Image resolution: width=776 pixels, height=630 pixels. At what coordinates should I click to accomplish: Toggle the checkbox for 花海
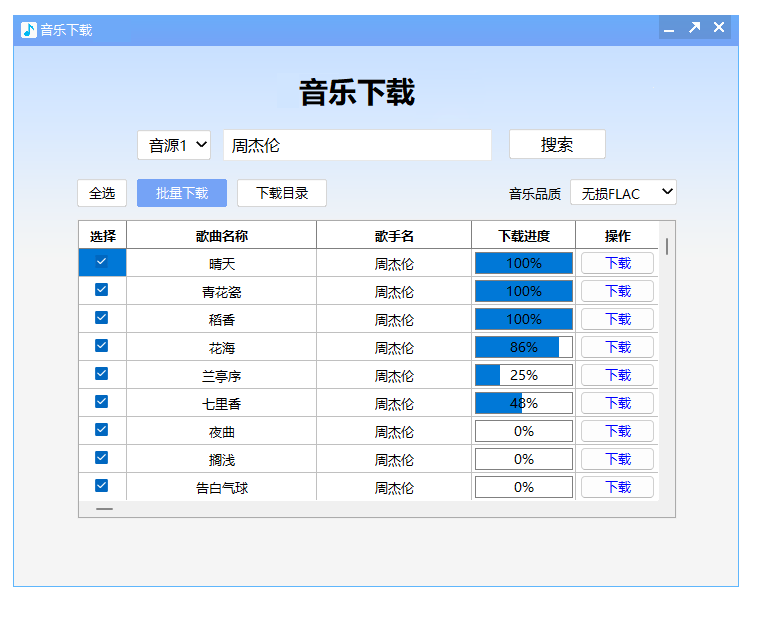101,346
